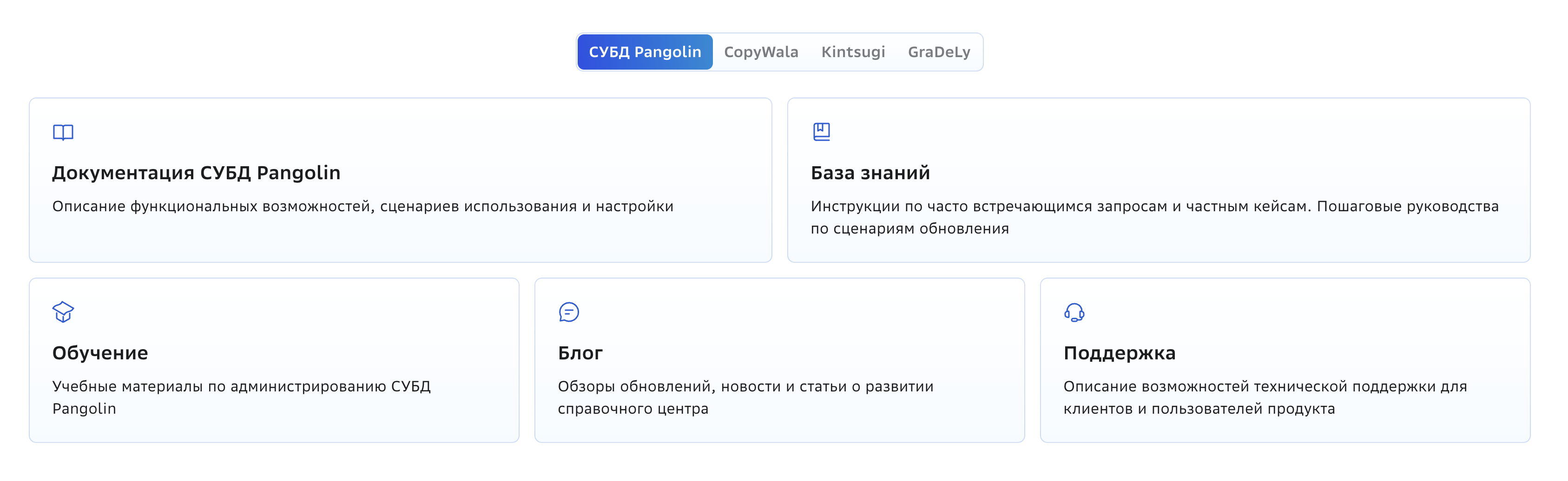This screenshot has width=1568, height=481.
Task: Open the Обучение heading link
Action: [100, 353]
